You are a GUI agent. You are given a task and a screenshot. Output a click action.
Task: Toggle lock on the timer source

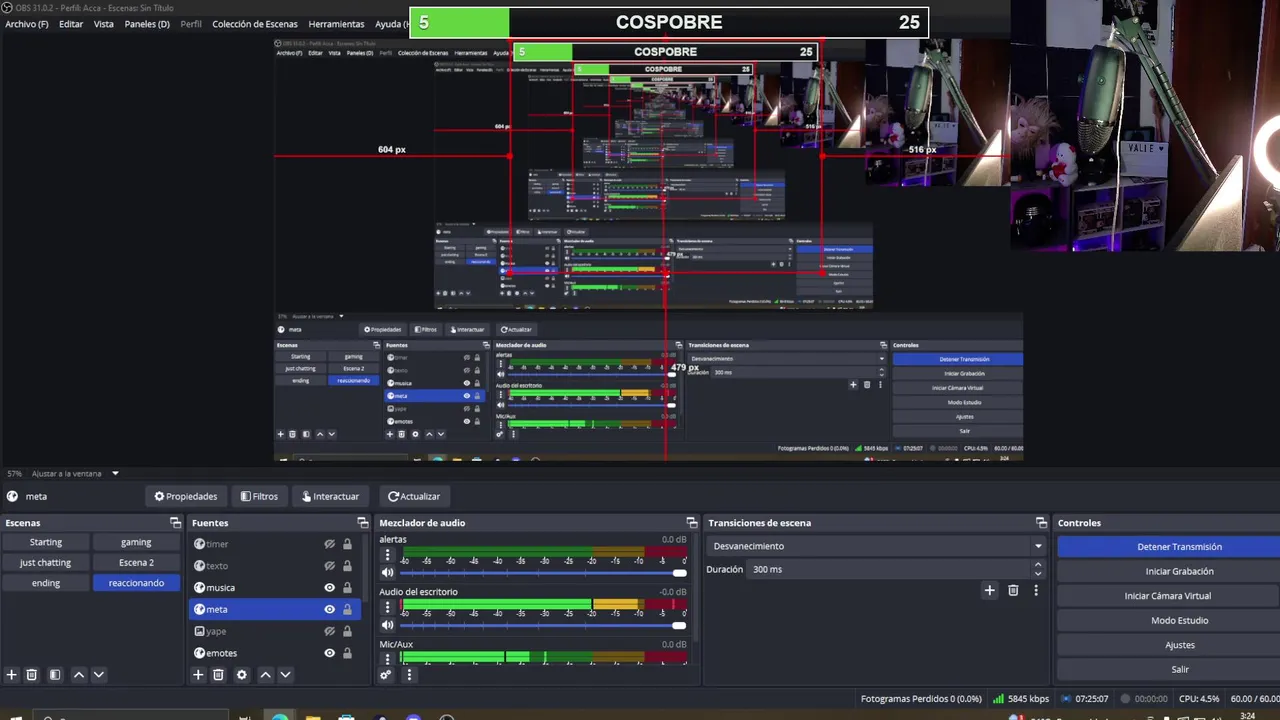coord(347,544)
